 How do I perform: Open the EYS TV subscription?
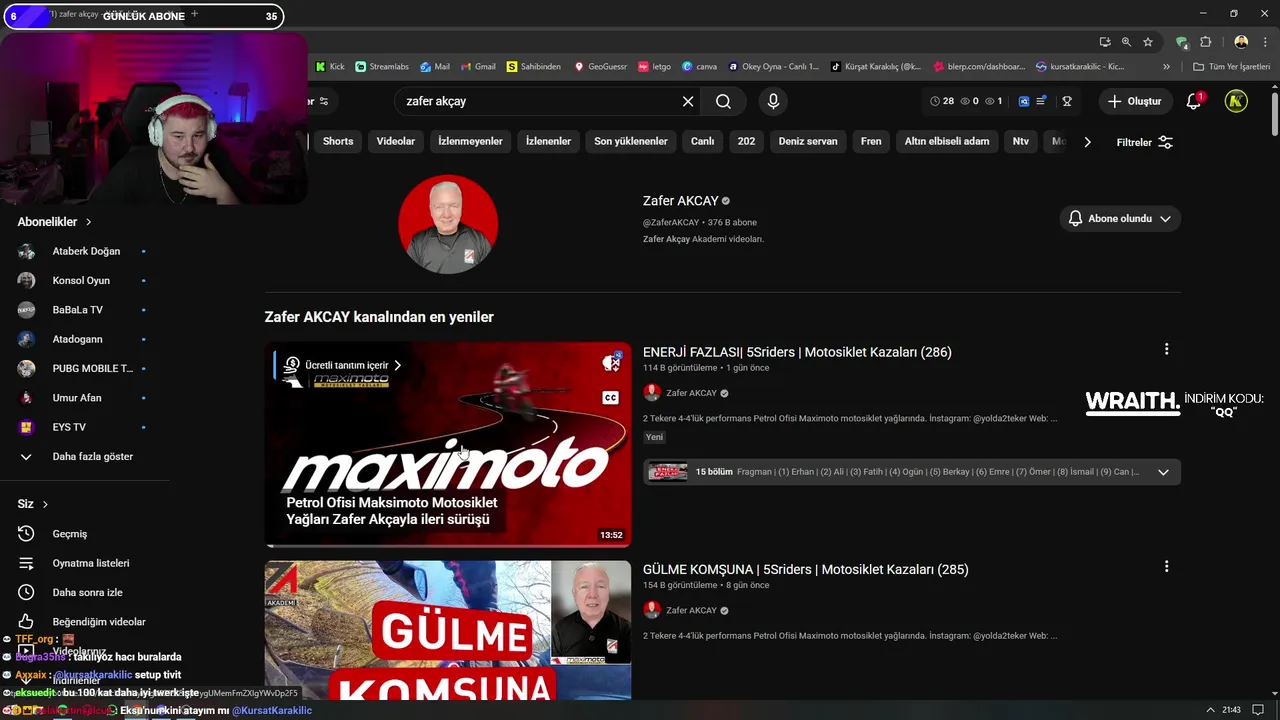[x=69, y=427]
